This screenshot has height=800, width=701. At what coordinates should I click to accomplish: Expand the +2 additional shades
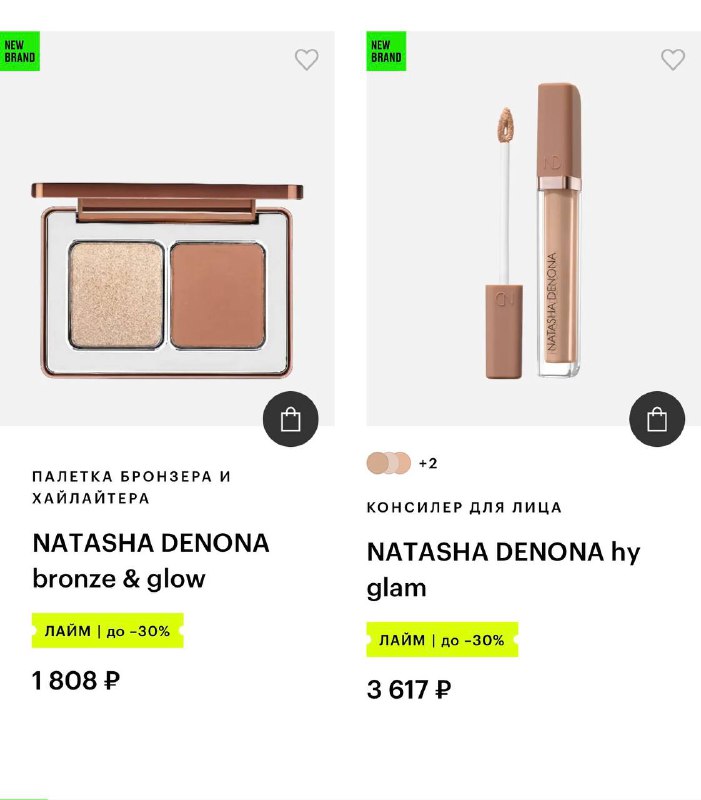(428, 463)
